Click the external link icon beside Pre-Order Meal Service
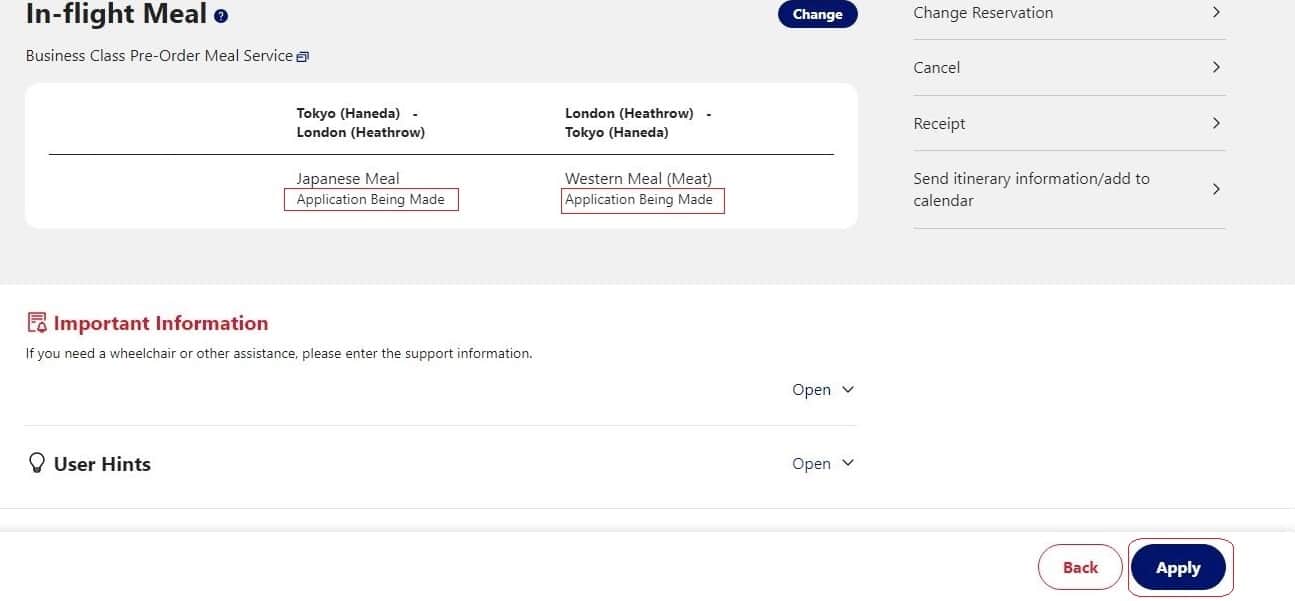The image size is (1295, 601). 303,57
